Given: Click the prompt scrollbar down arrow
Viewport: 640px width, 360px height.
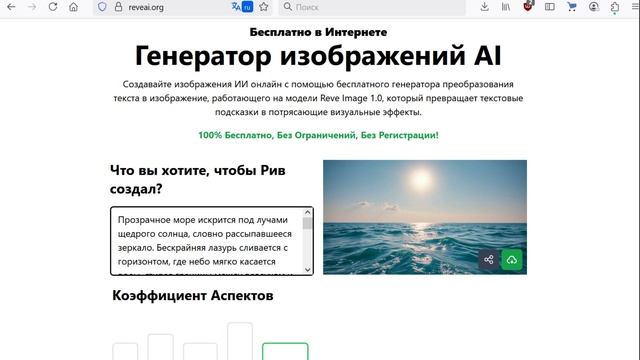Looking at the screenshot, I should click(x=308, y=269).
